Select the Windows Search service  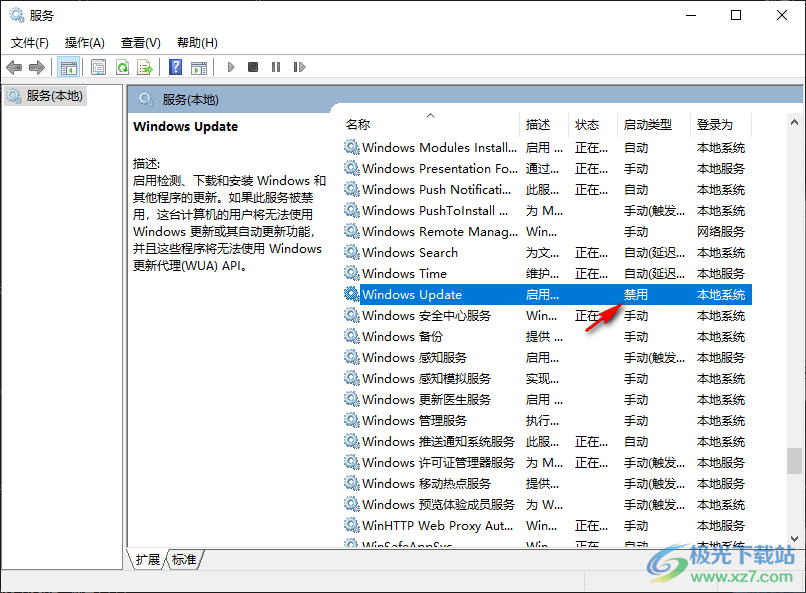[547, 253]
